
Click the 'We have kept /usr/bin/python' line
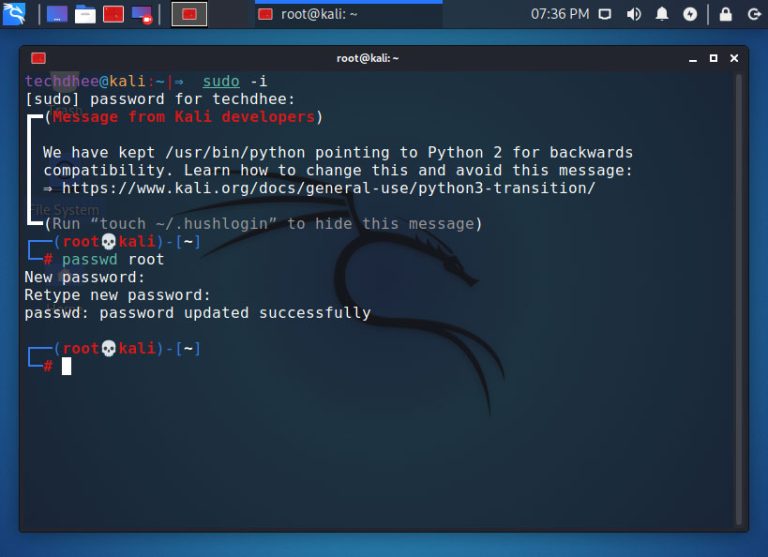tap(338, 152)
